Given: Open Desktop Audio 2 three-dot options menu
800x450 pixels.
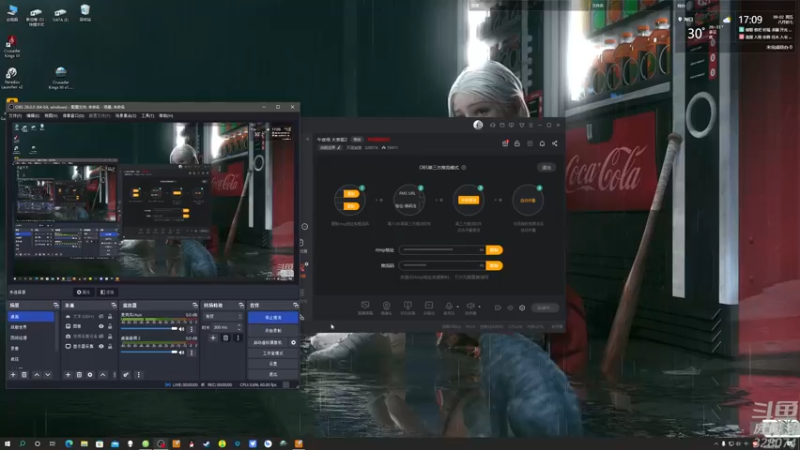Looking at the screenshot, I should (192, 353).
